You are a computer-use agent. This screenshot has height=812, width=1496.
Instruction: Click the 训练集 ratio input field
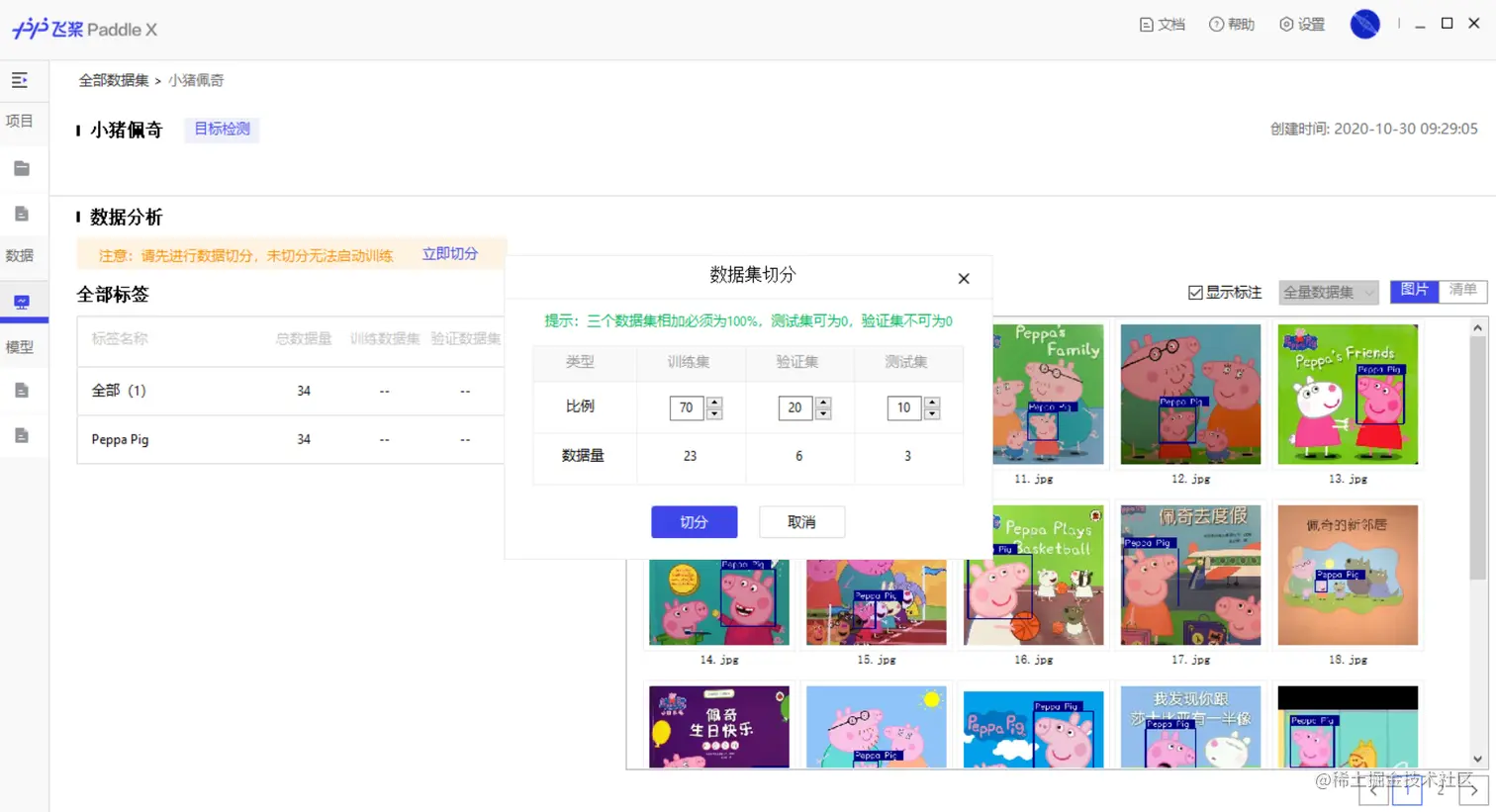click(x=686, y=407)
